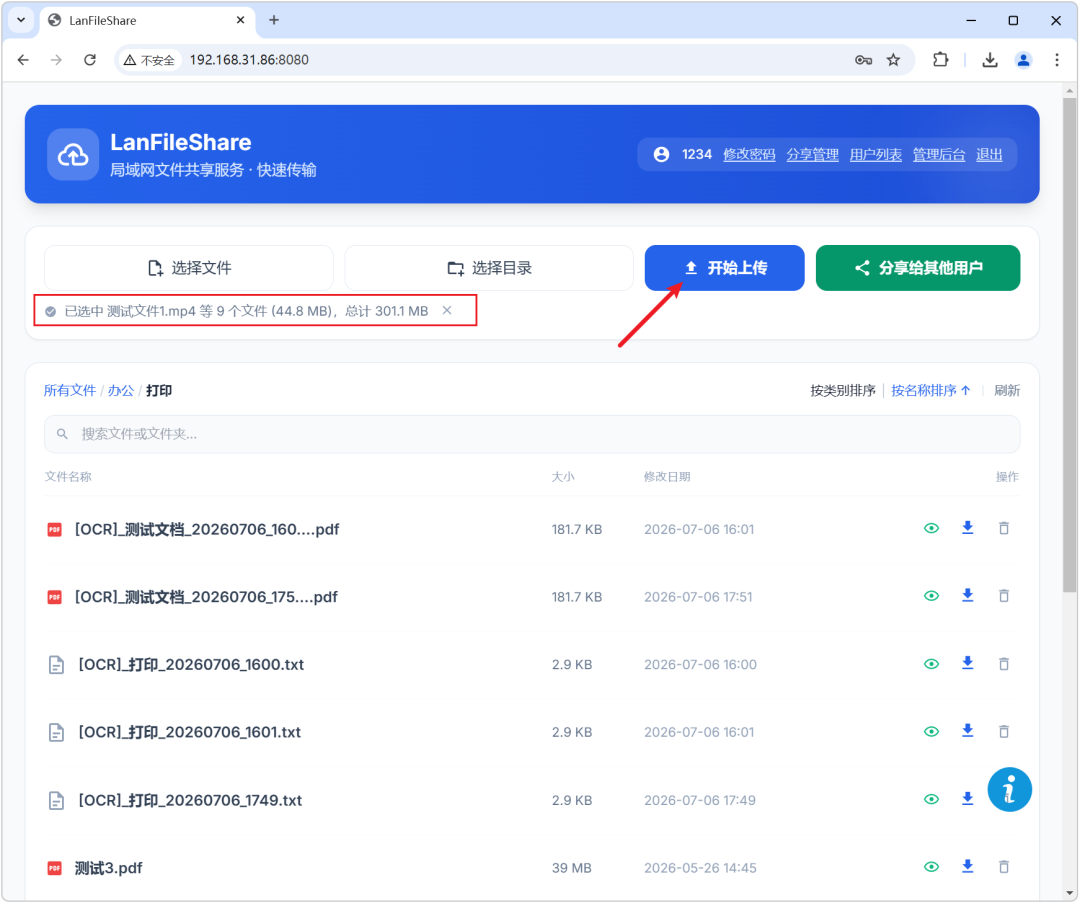1080x903 pixels.
Task: Click the file name [OCR]_打印_20260706_1601.txt
Action: [190, 731]
